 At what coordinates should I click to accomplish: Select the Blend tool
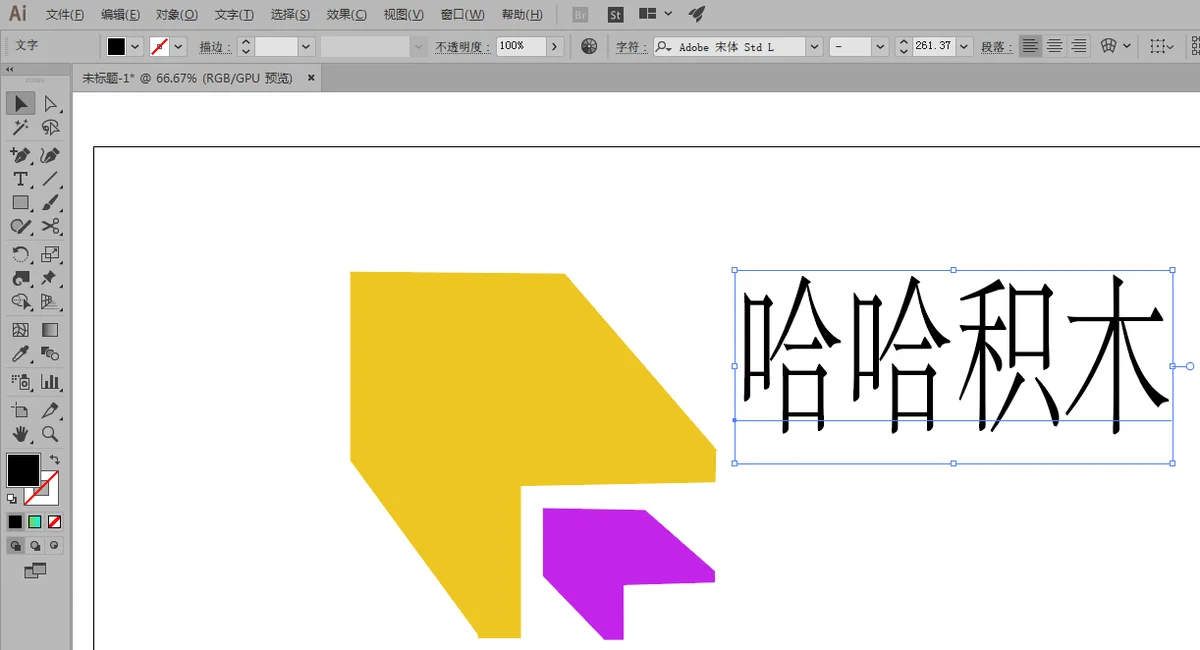[50, 353]
